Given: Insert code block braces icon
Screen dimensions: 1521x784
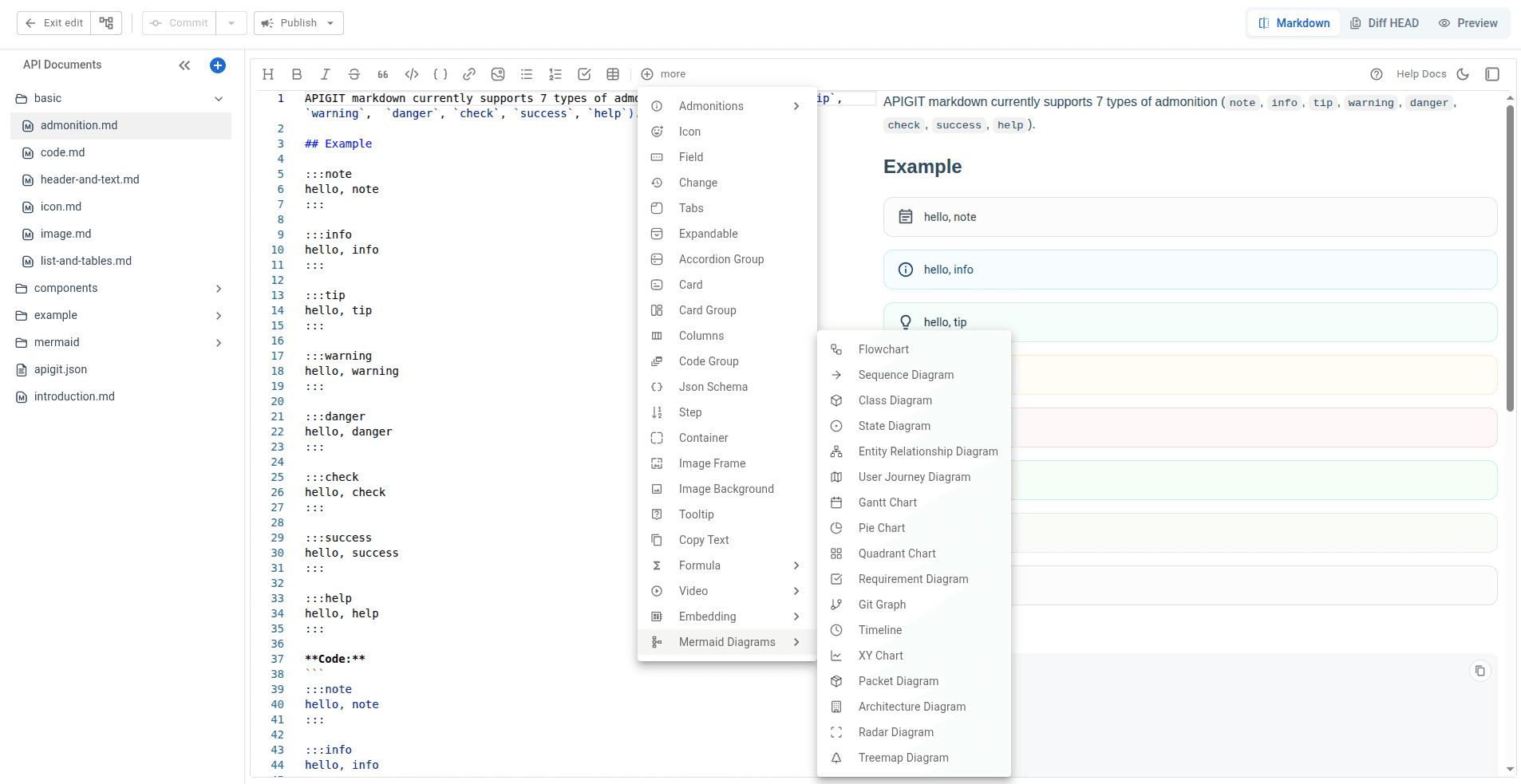Looking at the screenshot, I should 440,74.
